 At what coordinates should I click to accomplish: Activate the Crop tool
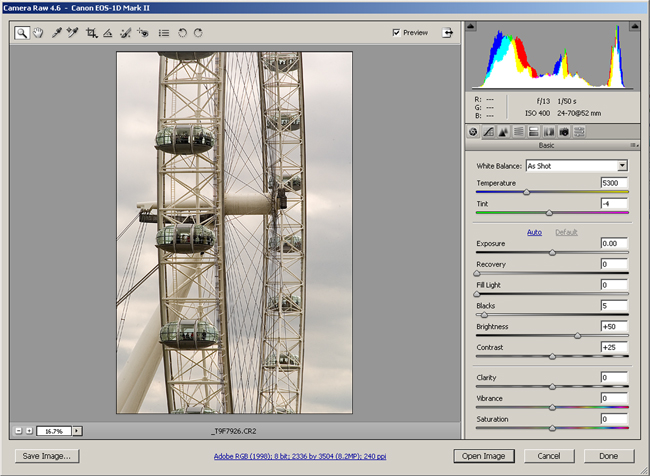pyautogui.click(x=91, y=33)
